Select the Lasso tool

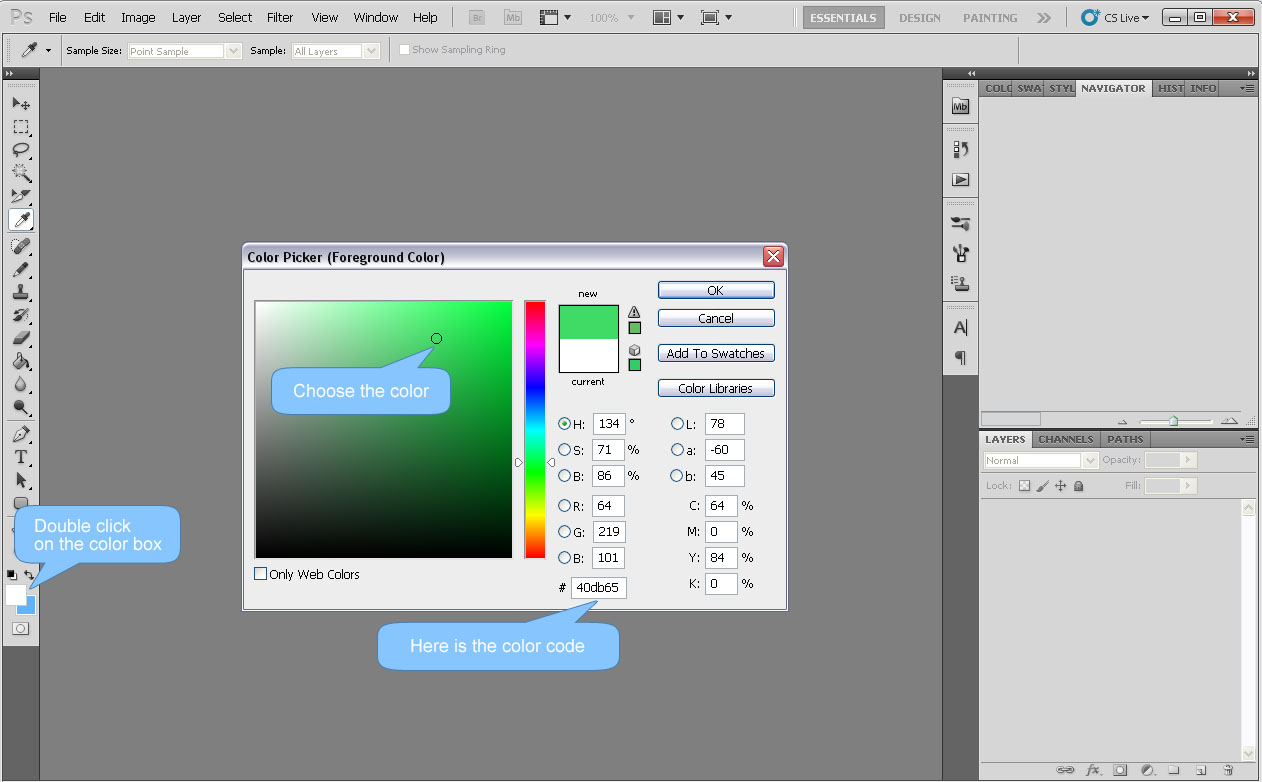pos(21,150)
